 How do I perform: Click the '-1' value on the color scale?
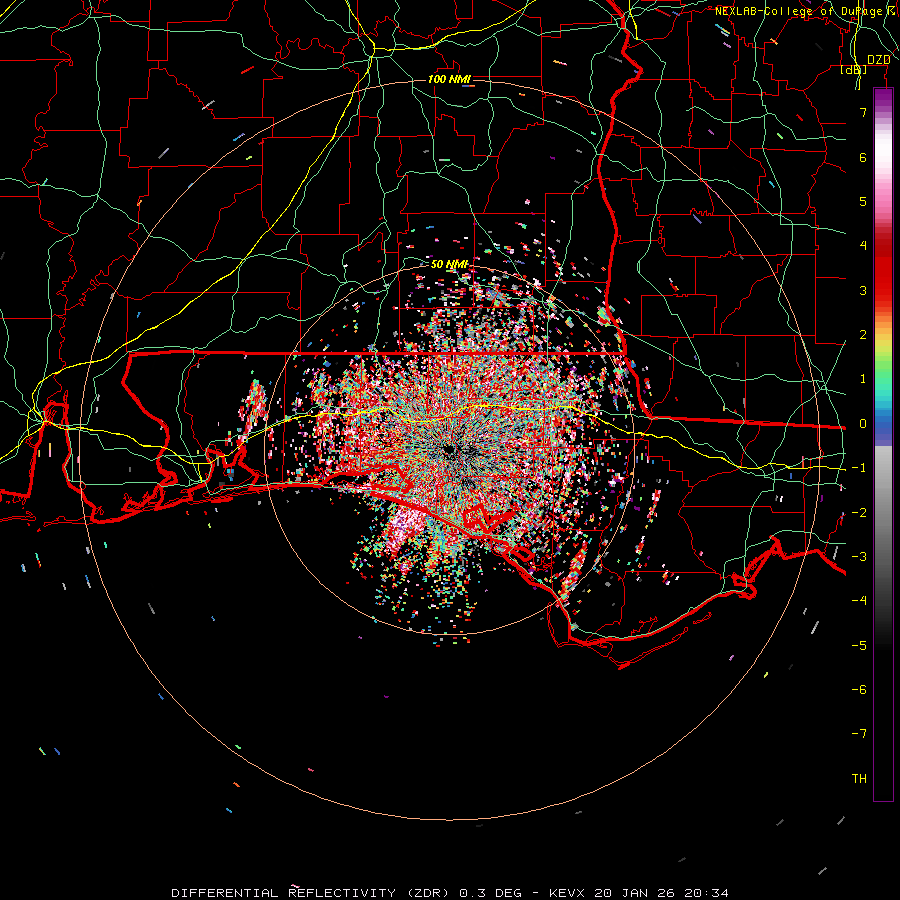(x=859, y=468)
